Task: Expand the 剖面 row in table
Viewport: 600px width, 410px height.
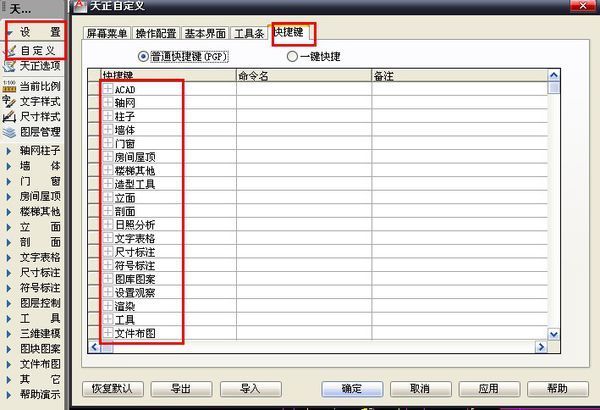Action: 108,211
